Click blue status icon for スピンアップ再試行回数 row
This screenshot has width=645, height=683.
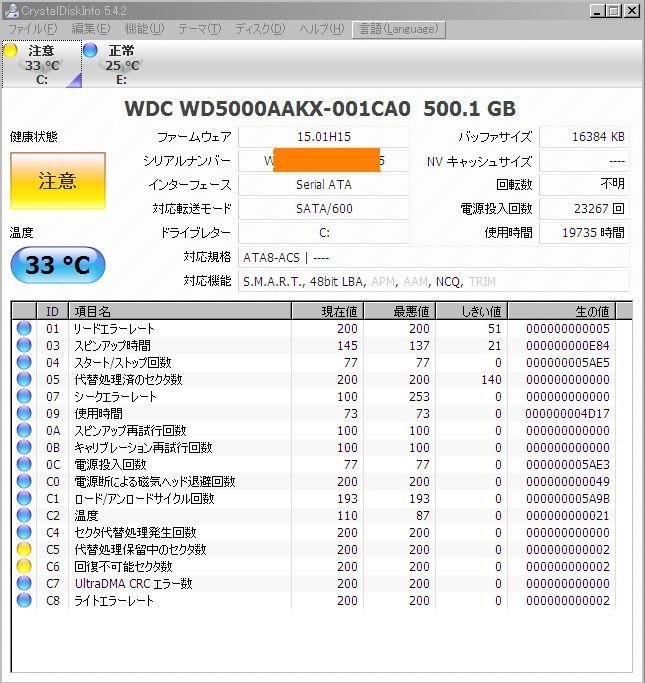(24, 430)
